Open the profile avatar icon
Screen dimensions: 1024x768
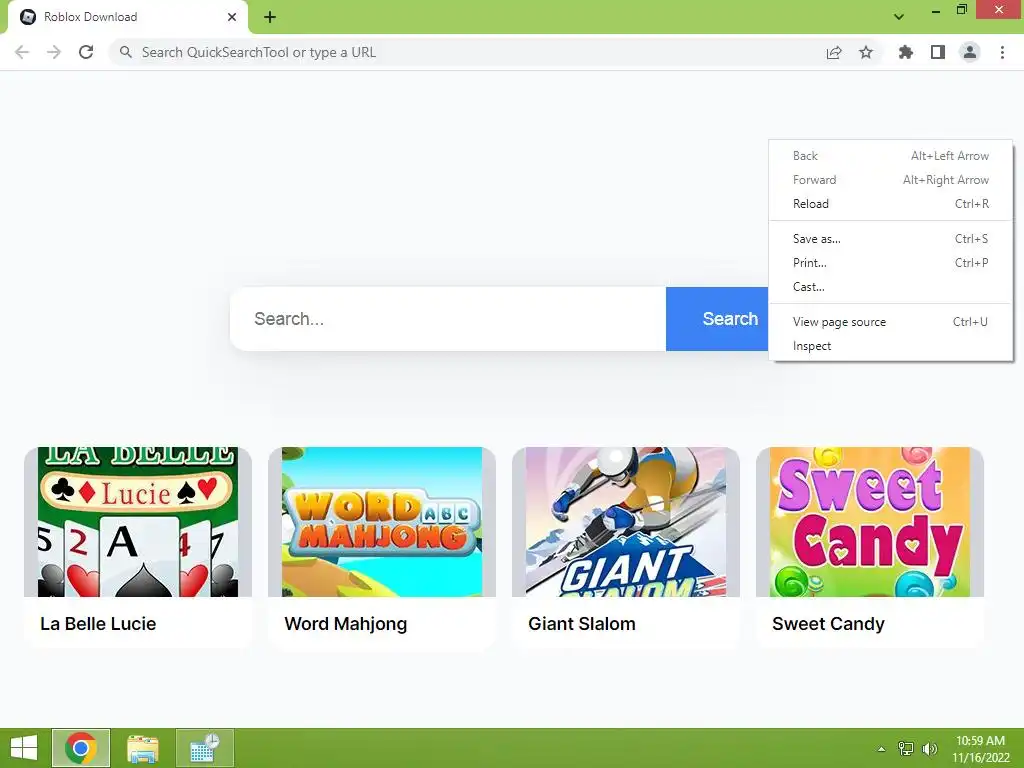(970, 52)
